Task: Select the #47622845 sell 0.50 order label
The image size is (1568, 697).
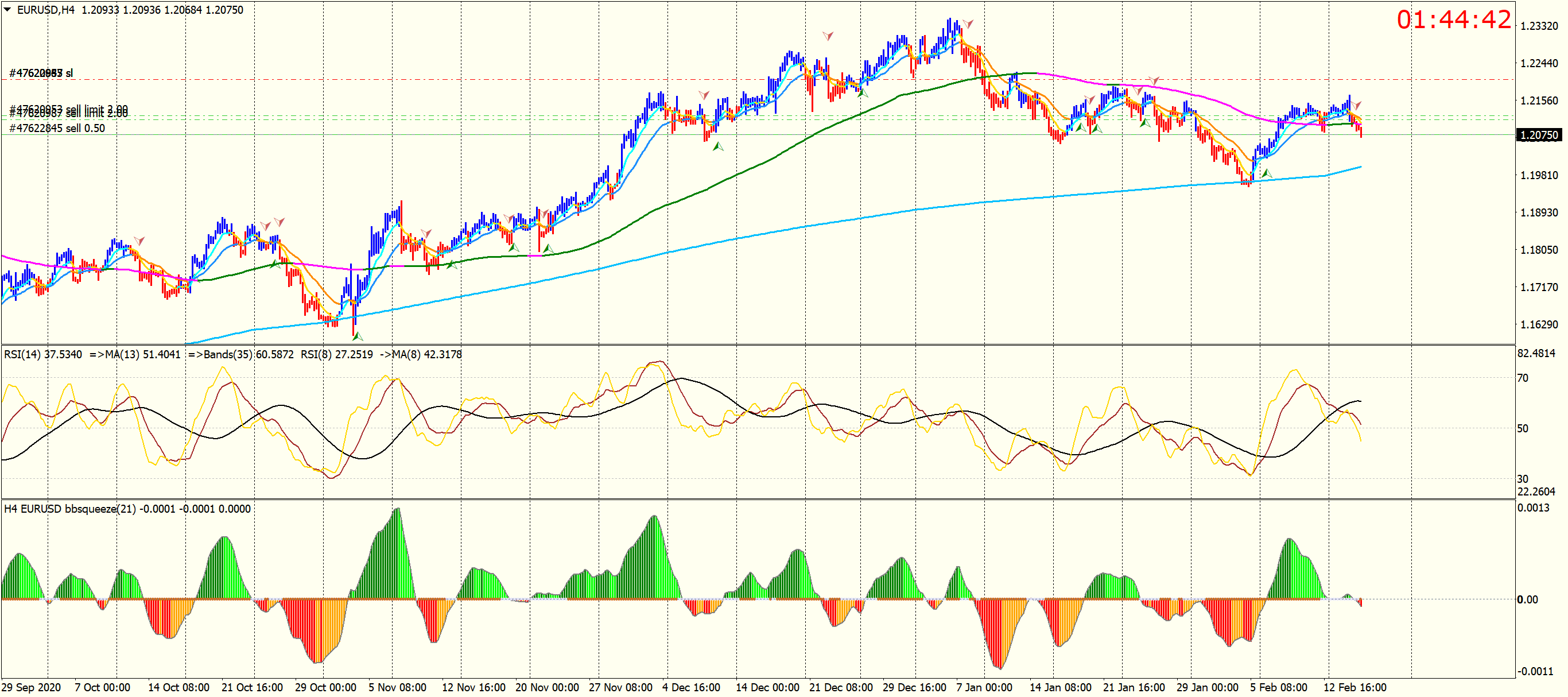Action: 57,129
